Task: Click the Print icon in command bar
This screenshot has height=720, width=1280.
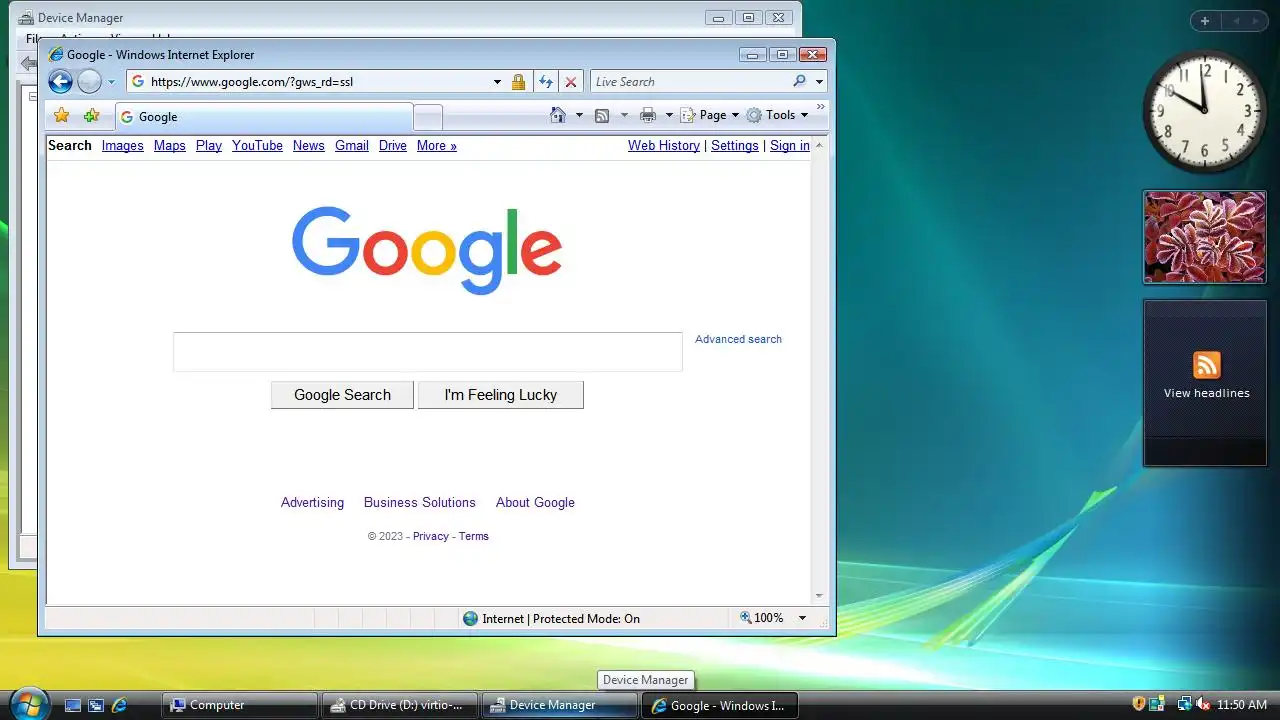Action: [x=648, y=115]
